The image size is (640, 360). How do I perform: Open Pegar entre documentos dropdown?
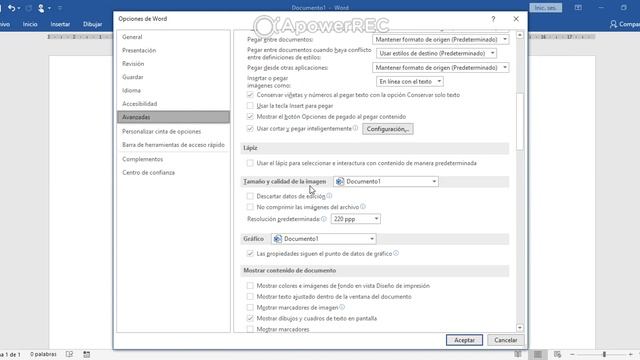pos(440,40)
